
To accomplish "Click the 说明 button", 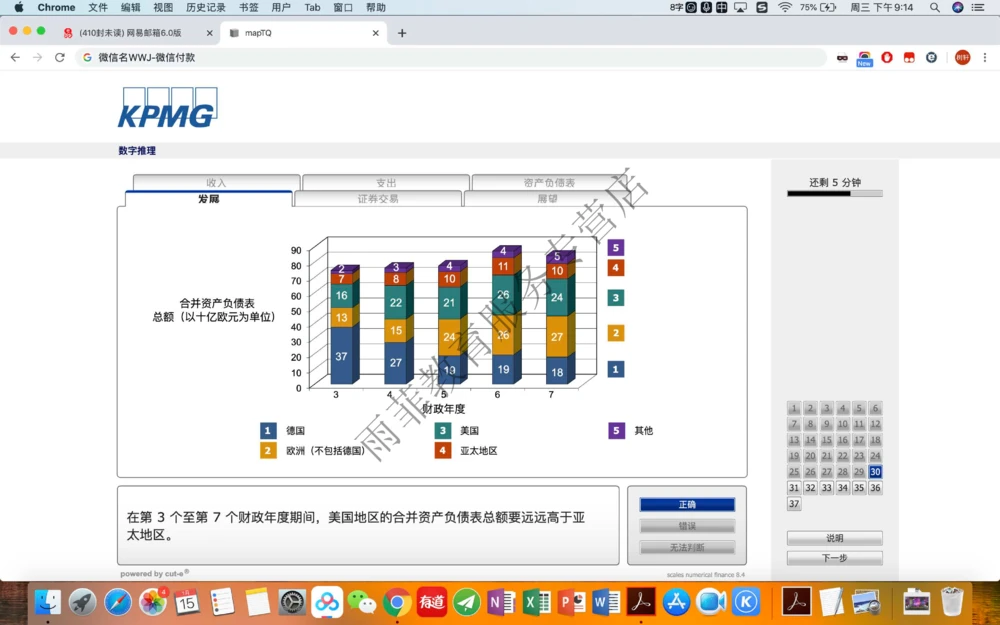I will point(835,537).
